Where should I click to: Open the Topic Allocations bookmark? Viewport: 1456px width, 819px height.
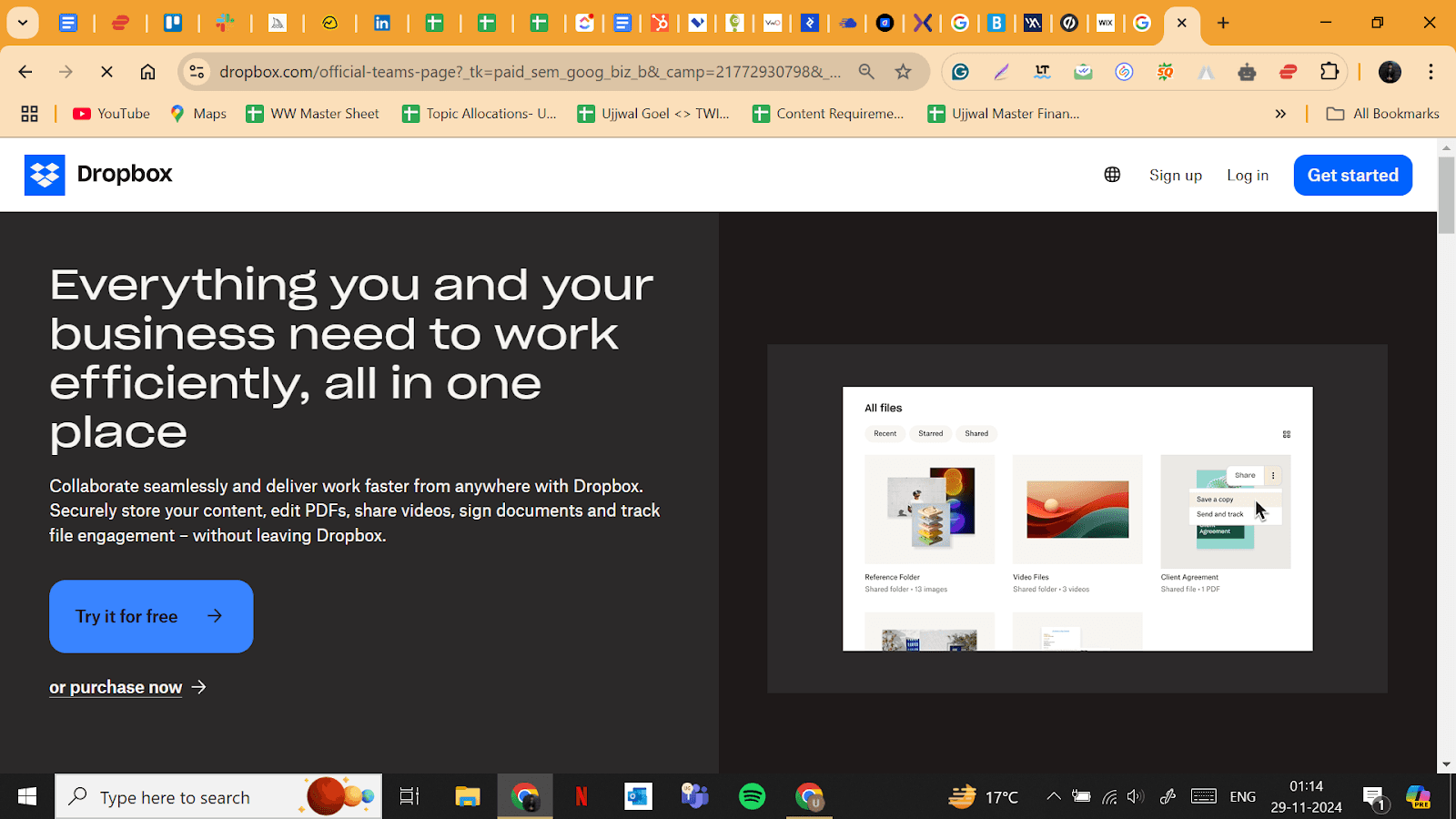(x=479, y=114)
